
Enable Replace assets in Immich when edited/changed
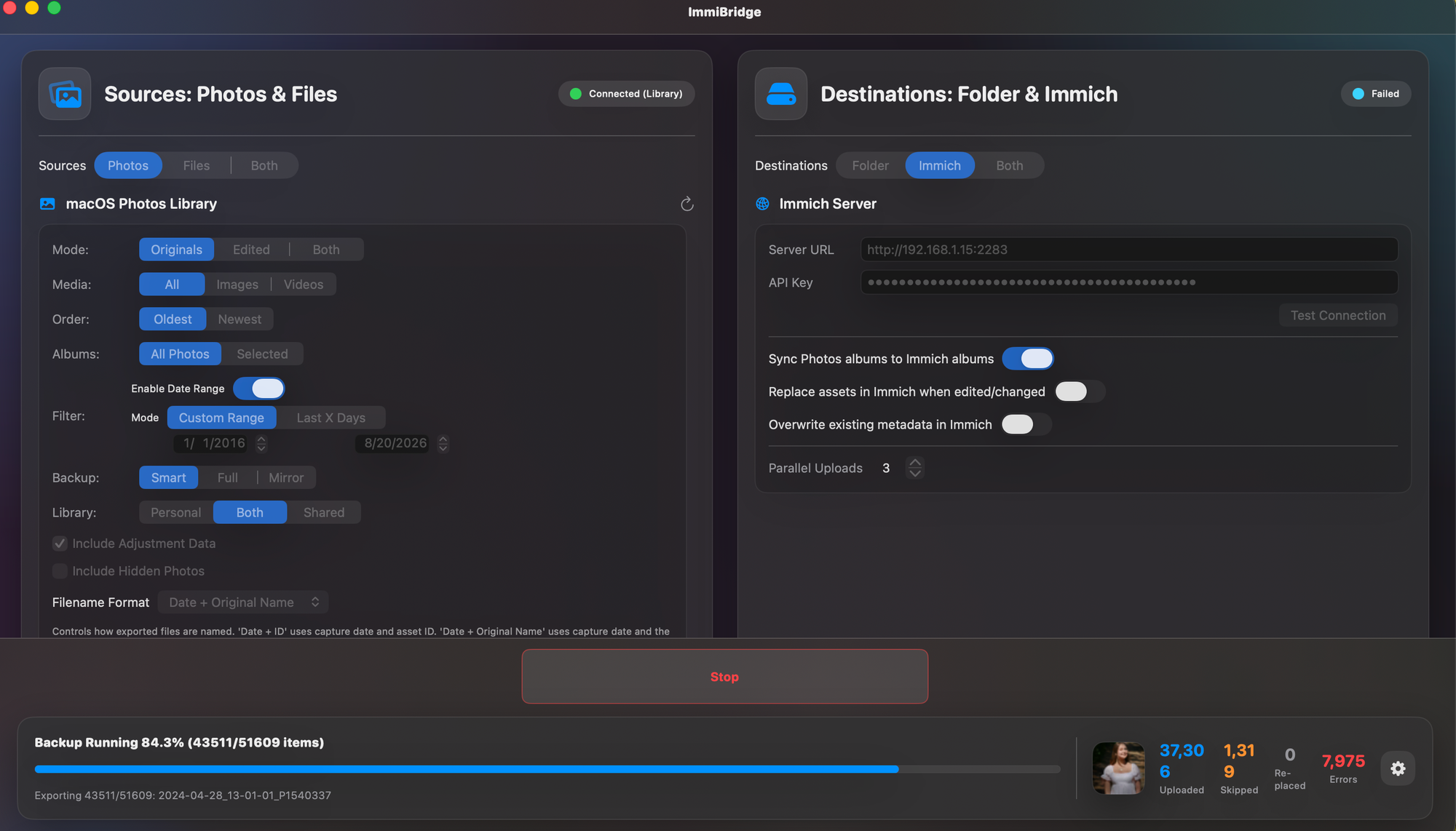(x=1080, y=391)
